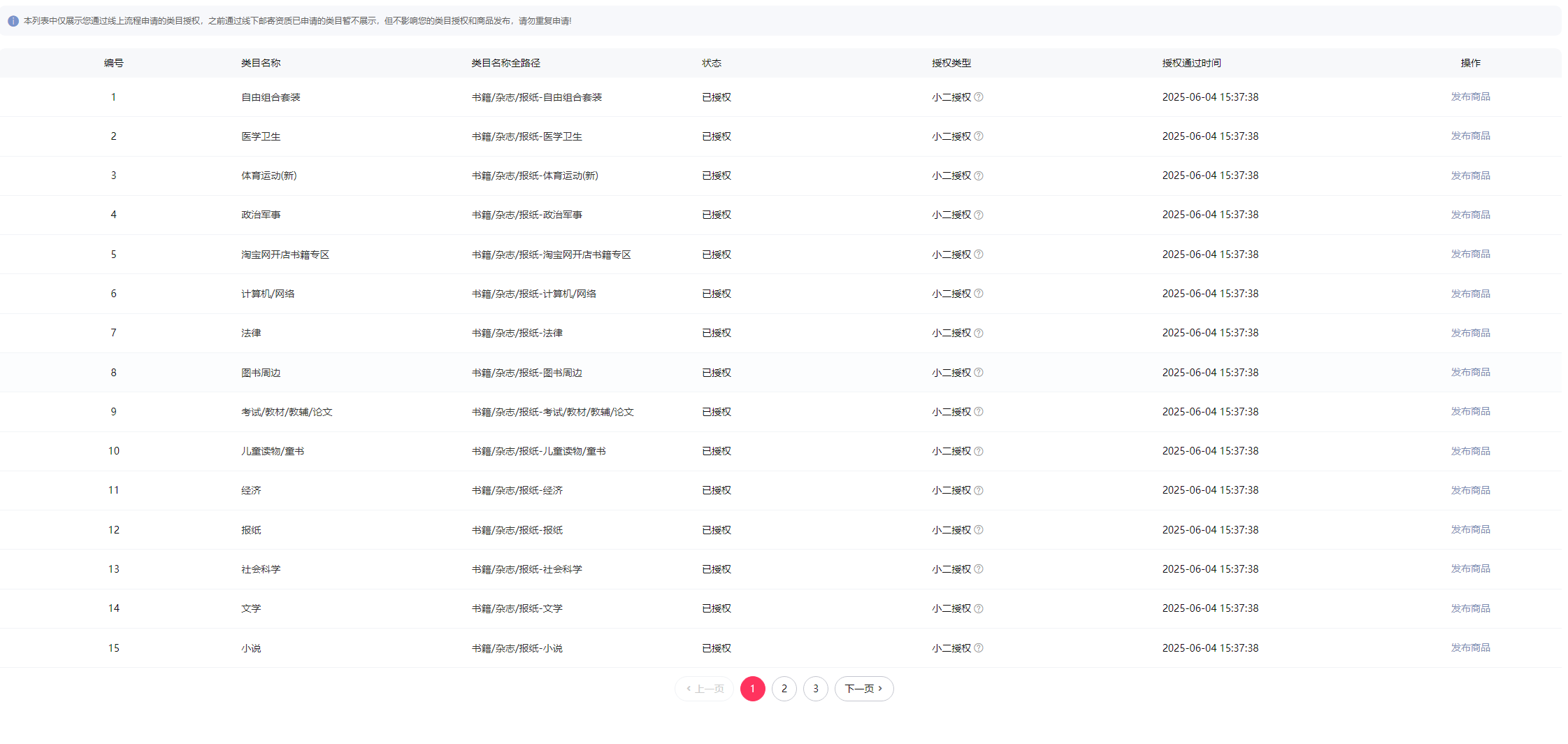Image resolution: width=1568 pixels, height=744 pixels.
Task: Click help icon beside 小二授权 in 报纸 row
Action: (x=979, y=530)
